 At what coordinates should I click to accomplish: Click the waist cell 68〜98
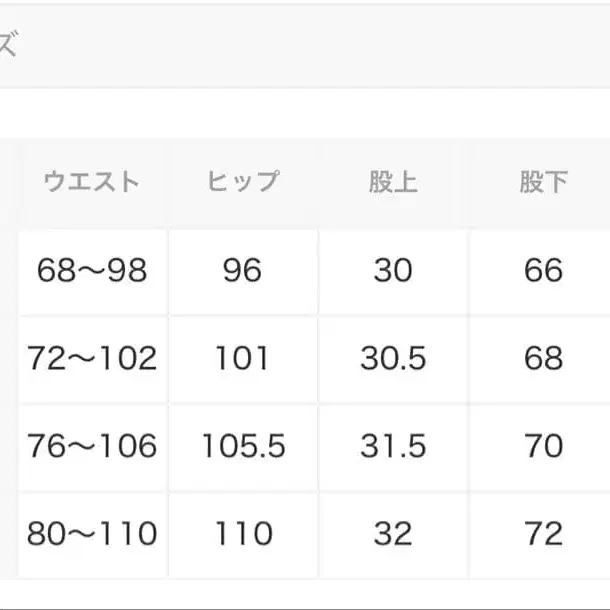pos(92,271)
